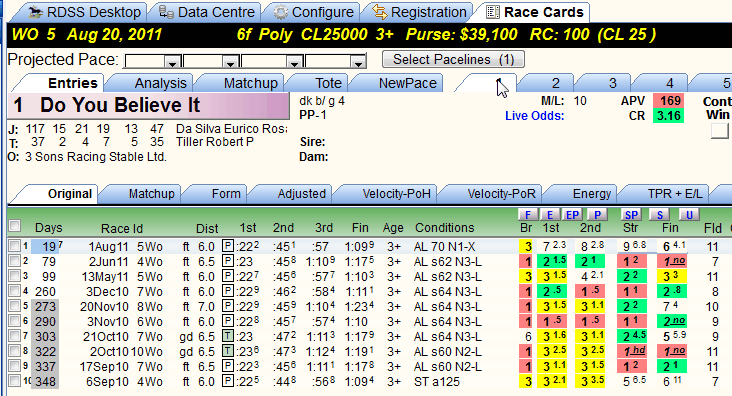The height and width of the screenshot is (396, 732).
Task: Click the Race Cards sheet icon
Action: (x=493, y=12)
